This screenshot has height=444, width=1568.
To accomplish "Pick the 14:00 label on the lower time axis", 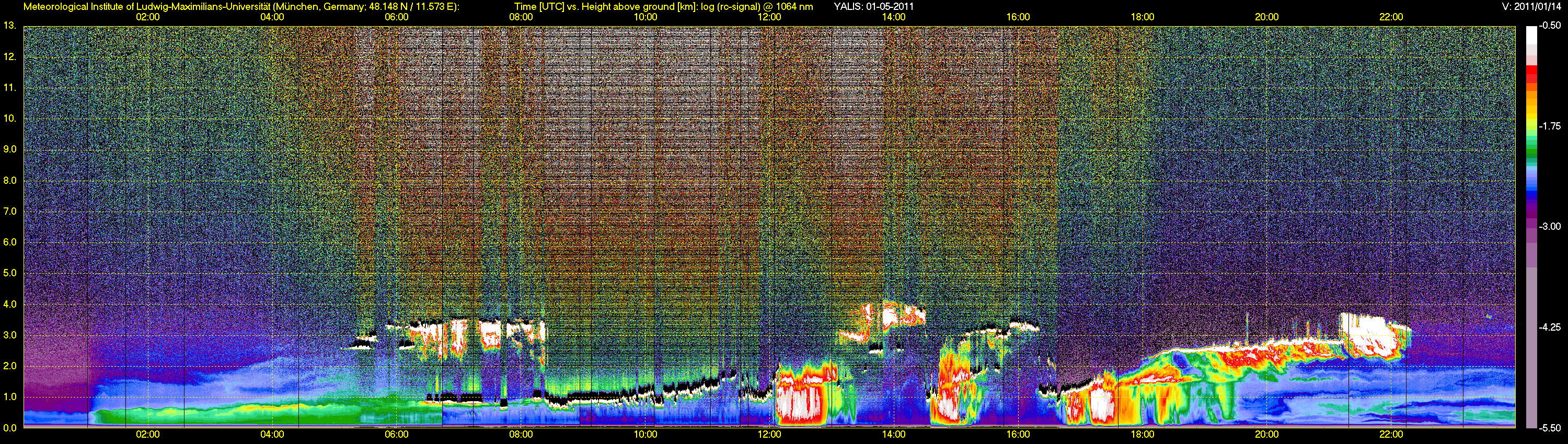I will [x=894, y=434].
